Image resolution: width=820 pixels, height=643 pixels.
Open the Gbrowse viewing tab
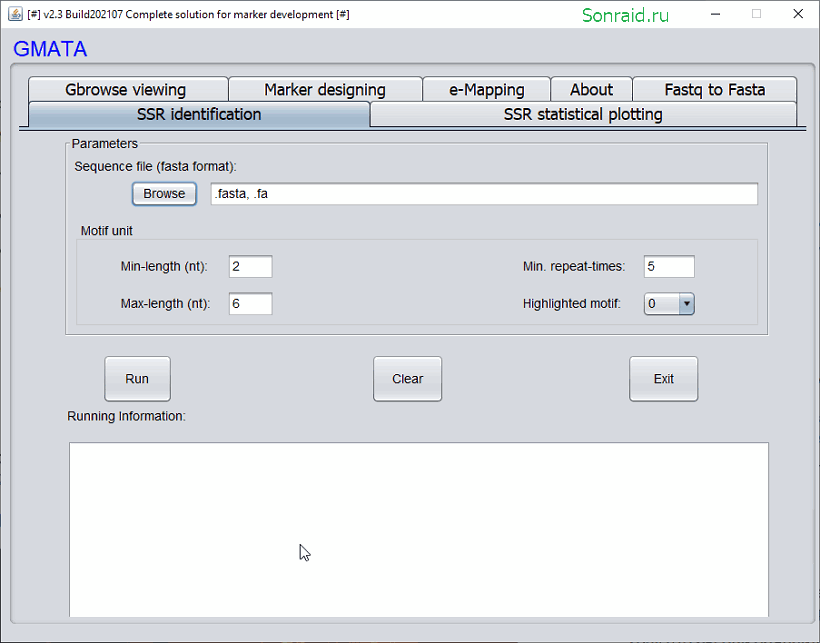tap(128, 89)
